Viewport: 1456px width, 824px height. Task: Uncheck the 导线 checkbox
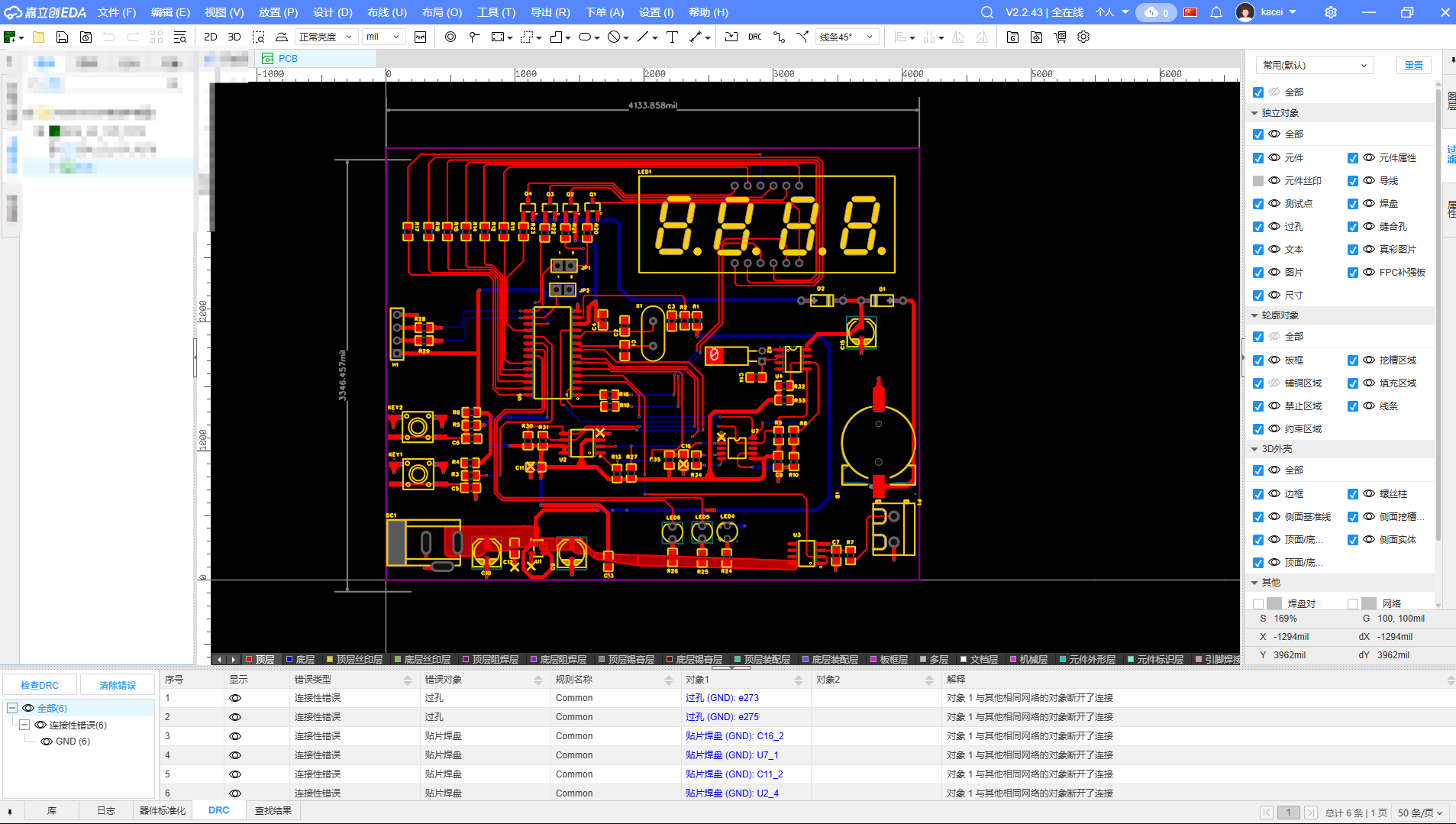pyautogui.click(x=1353, y=181)
